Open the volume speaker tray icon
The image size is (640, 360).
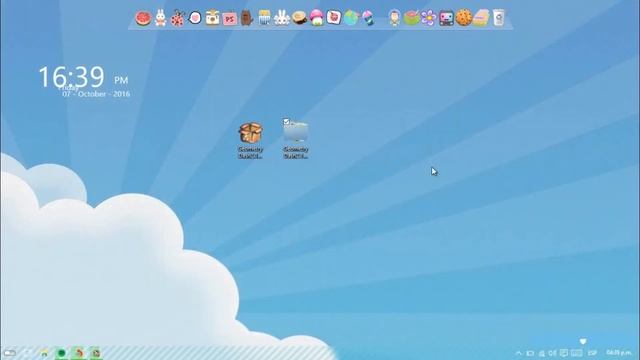click(552, 353)
